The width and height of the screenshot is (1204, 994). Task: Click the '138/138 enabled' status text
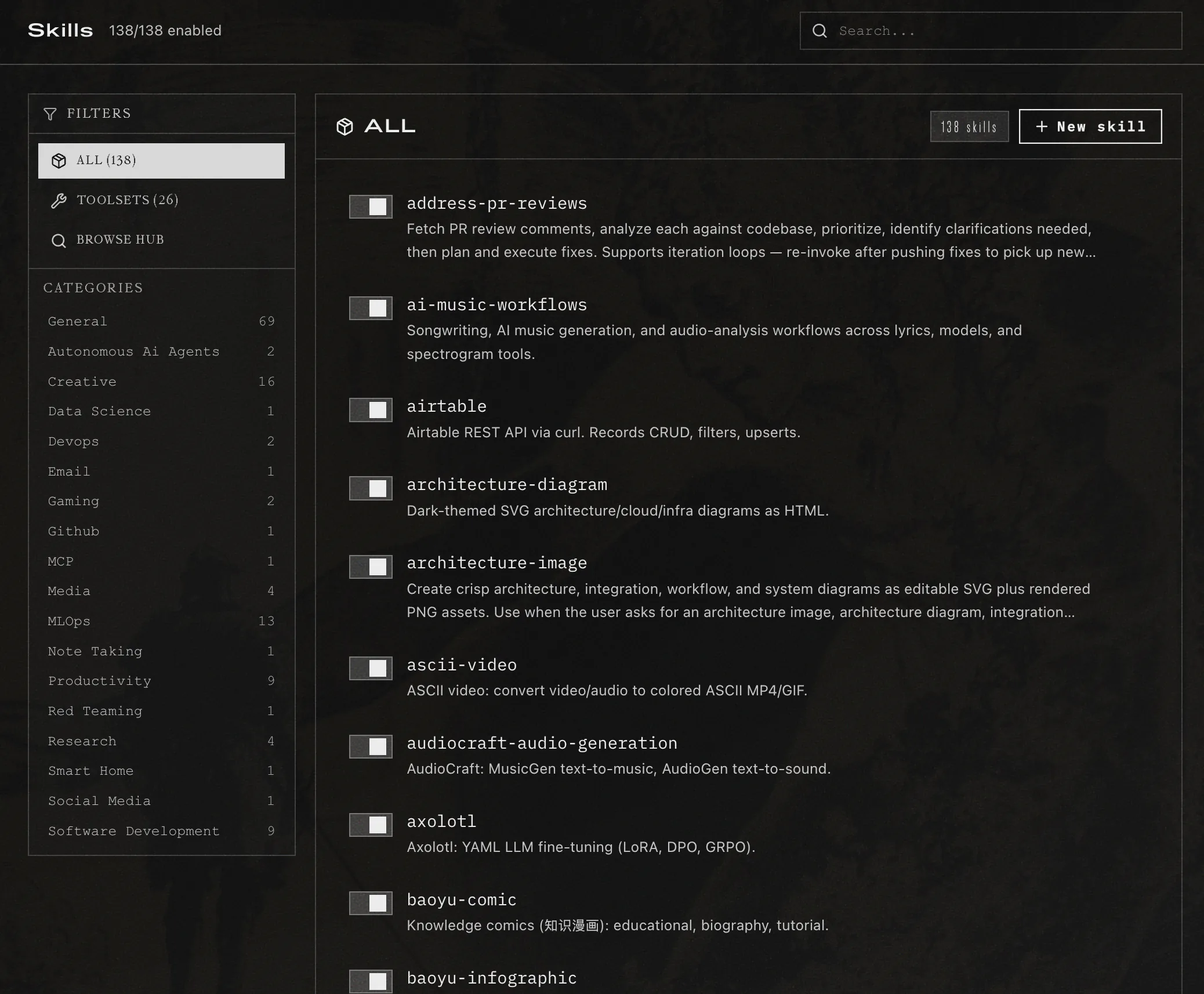(x=165, y=31)
